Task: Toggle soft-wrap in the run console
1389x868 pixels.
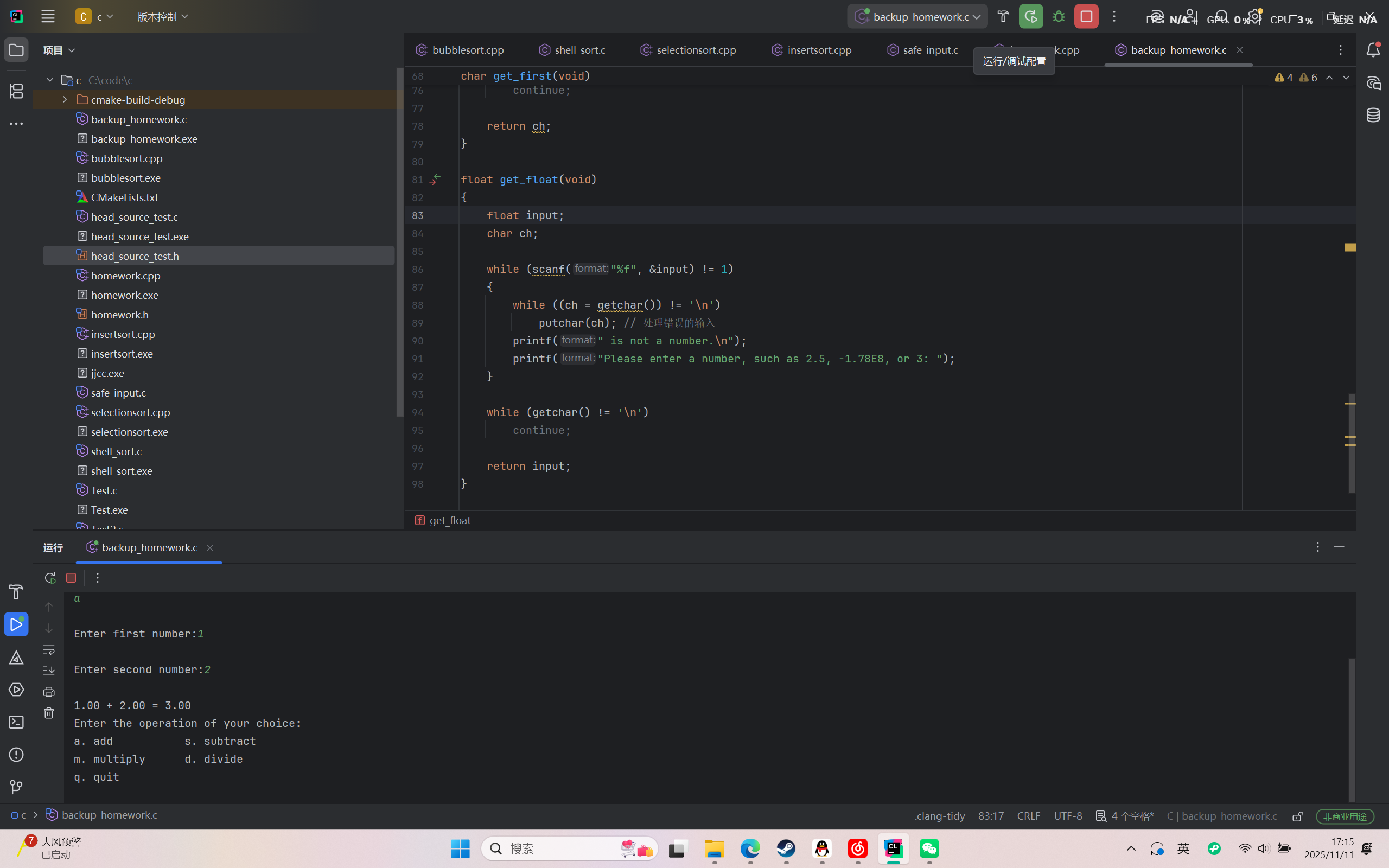Action: [49, 650]
